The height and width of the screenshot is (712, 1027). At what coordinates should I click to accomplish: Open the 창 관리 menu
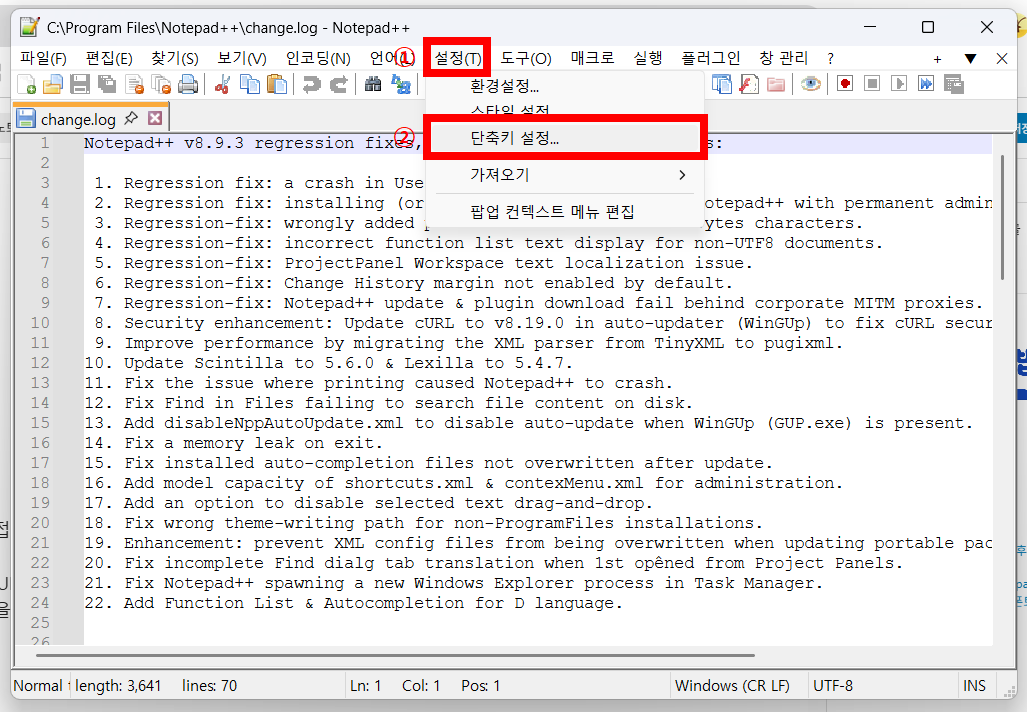(x=783, y=58)
